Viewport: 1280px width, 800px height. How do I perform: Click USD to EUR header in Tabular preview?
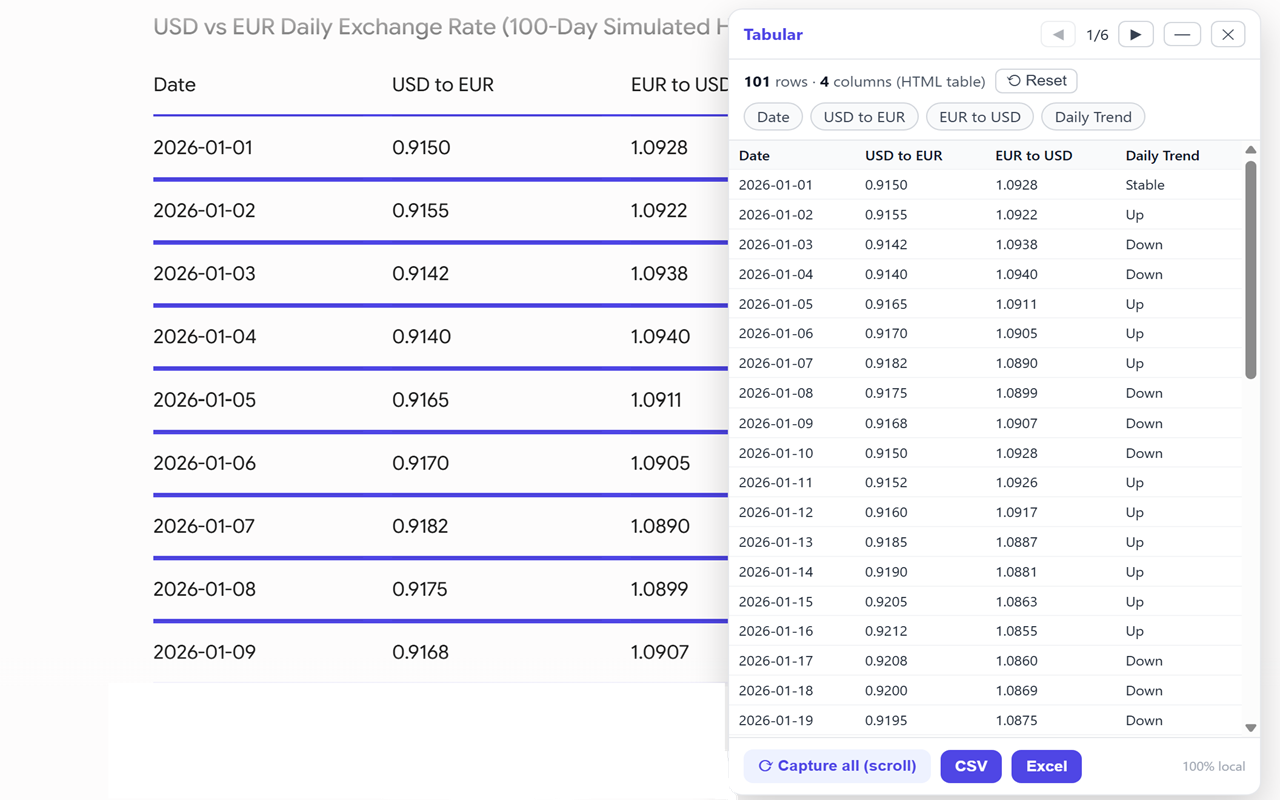point(904,156)
